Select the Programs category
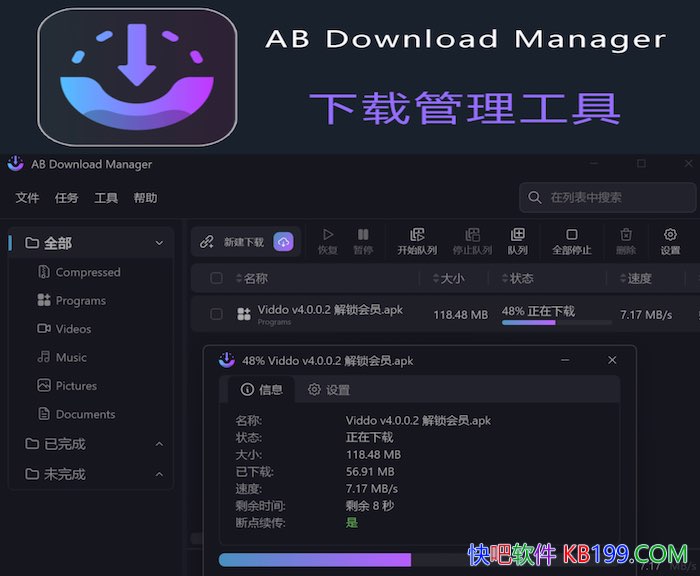 coord(72,301)
